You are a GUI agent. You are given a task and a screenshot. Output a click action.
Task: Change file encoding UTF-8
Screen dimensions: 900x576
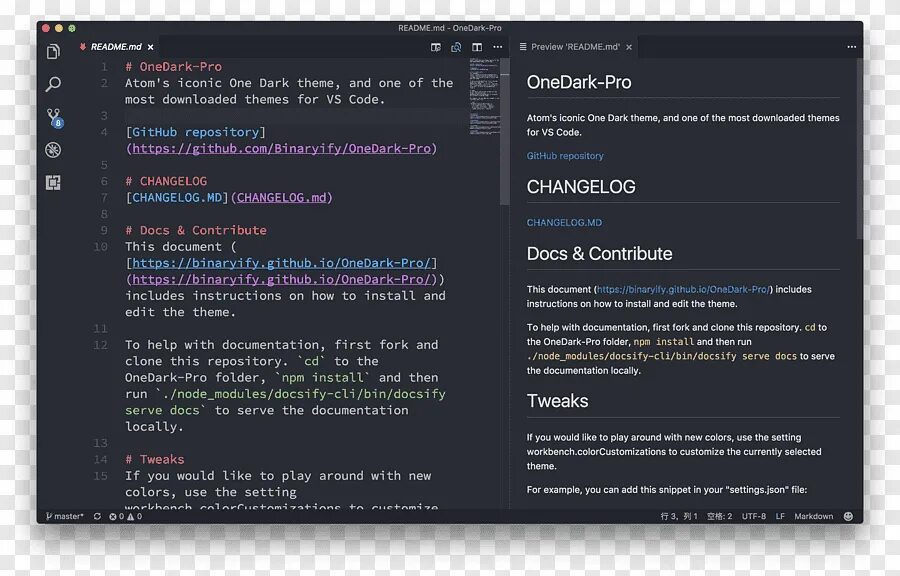coord(754,516)
